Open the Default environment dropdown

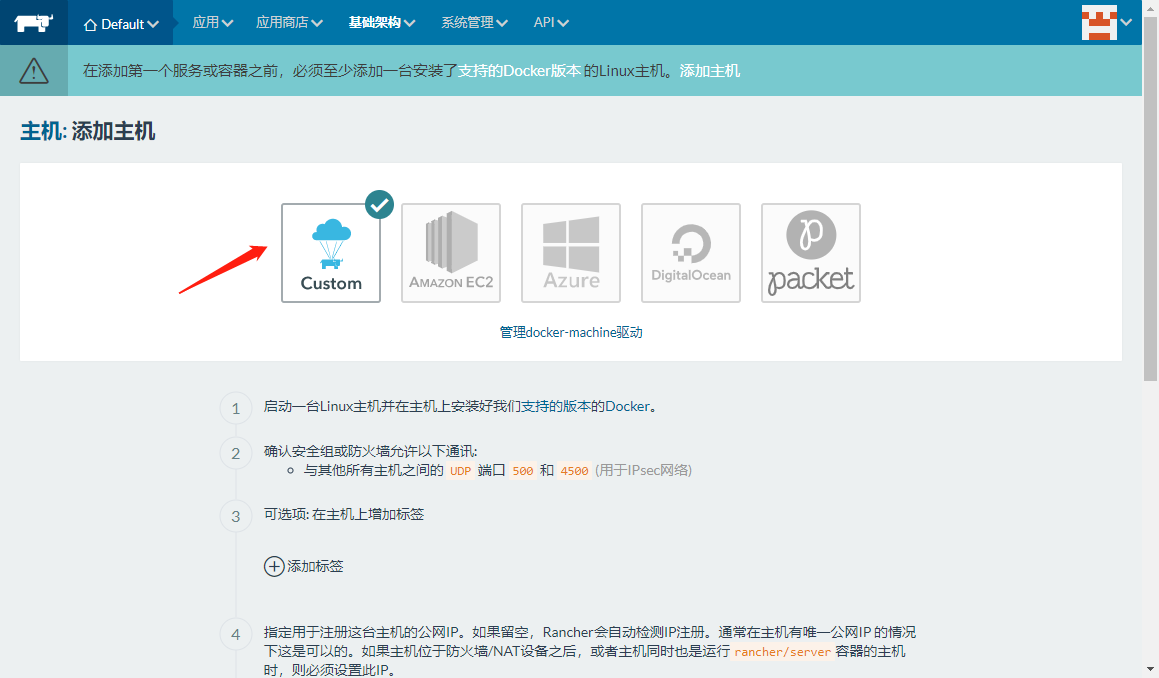point(121,24)
